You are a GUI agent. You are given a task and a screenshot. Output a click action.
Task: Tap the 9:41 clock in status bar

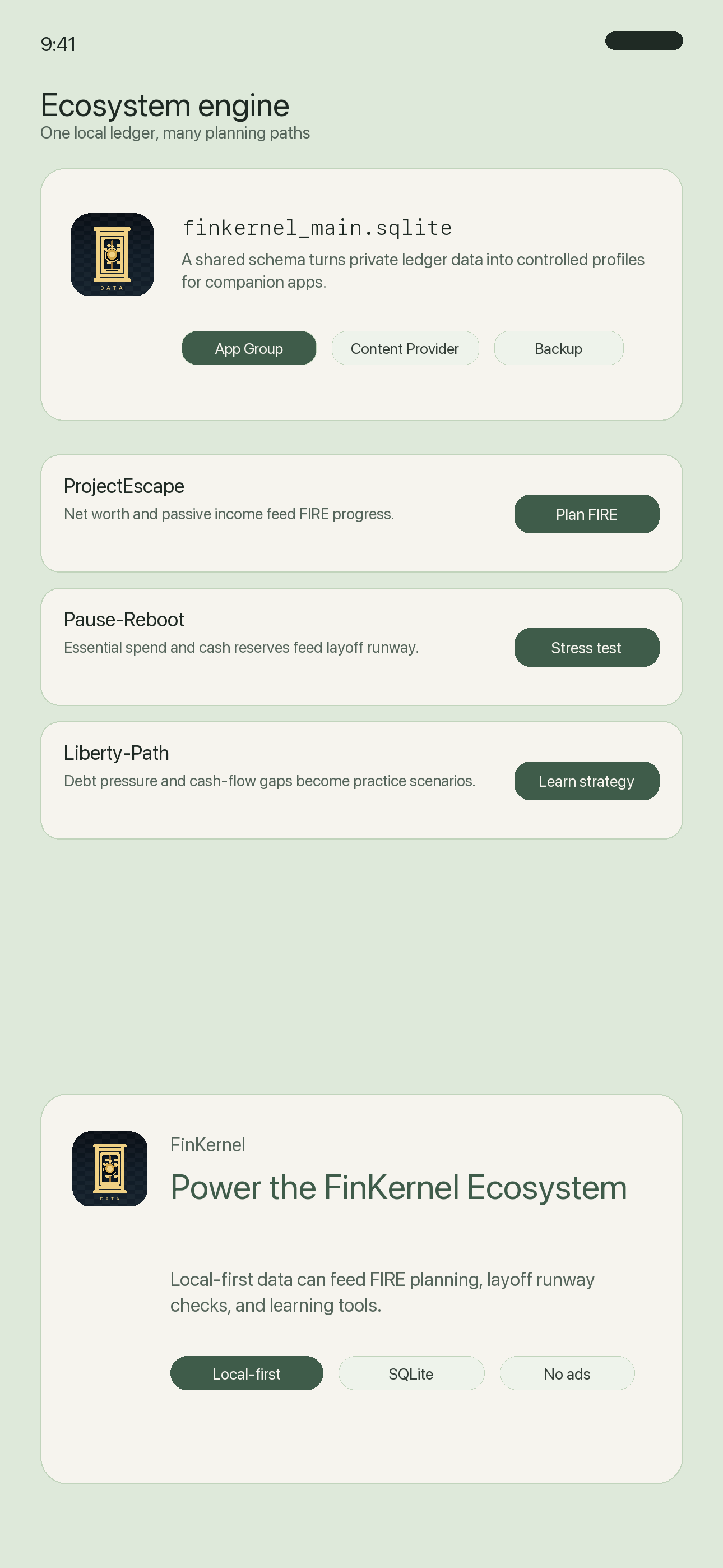[58, 44]
